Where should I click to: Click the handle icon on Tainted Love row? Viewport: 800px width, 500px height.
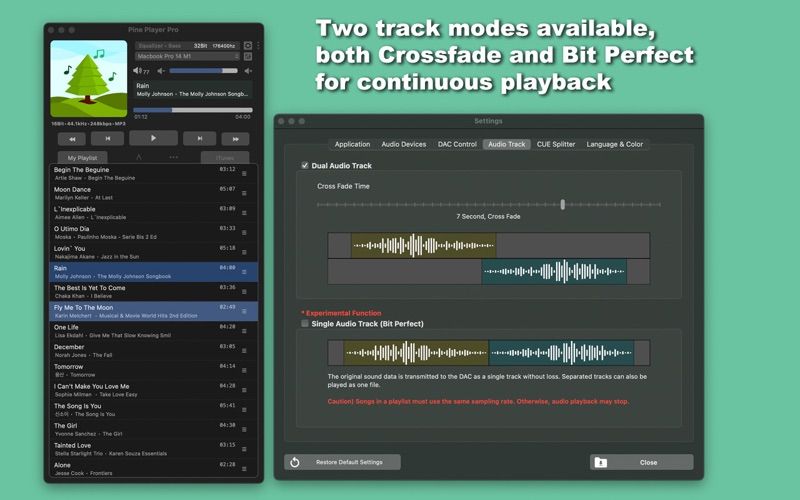click(244, 449)
